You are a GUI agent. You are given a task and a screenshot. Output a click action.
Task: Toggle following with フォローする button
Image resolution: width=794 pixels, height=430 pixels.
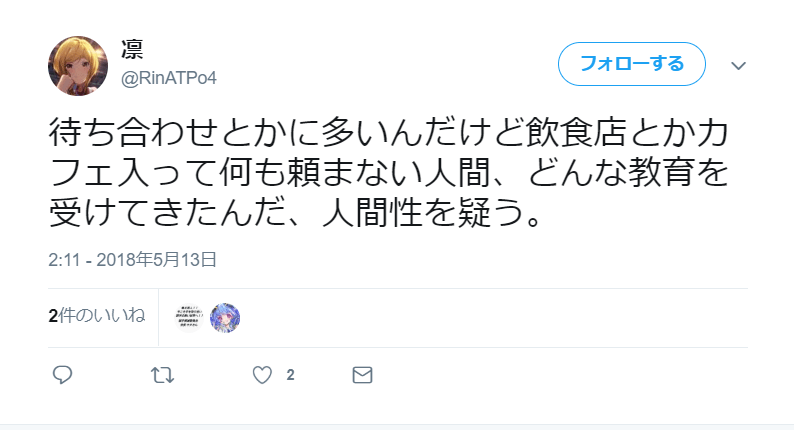(632, 64)
